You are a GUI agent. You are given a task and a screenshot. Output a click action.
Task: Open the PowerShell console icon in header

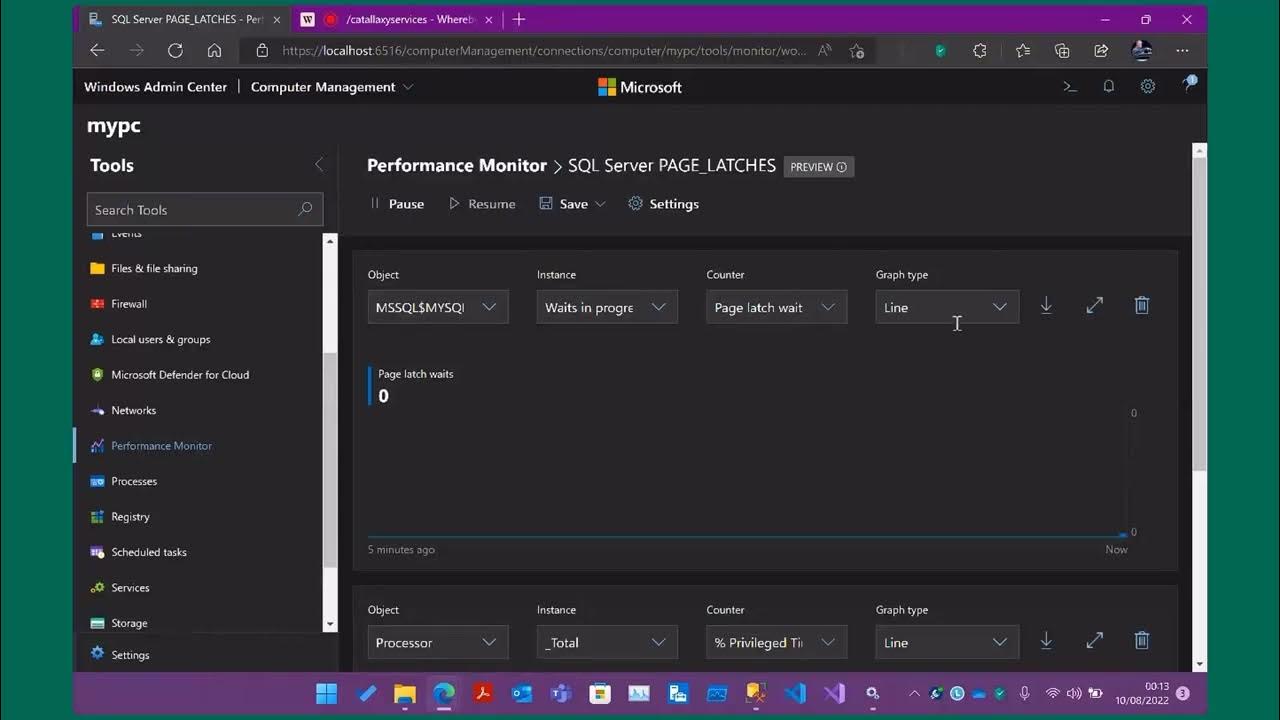(1070, 87)
